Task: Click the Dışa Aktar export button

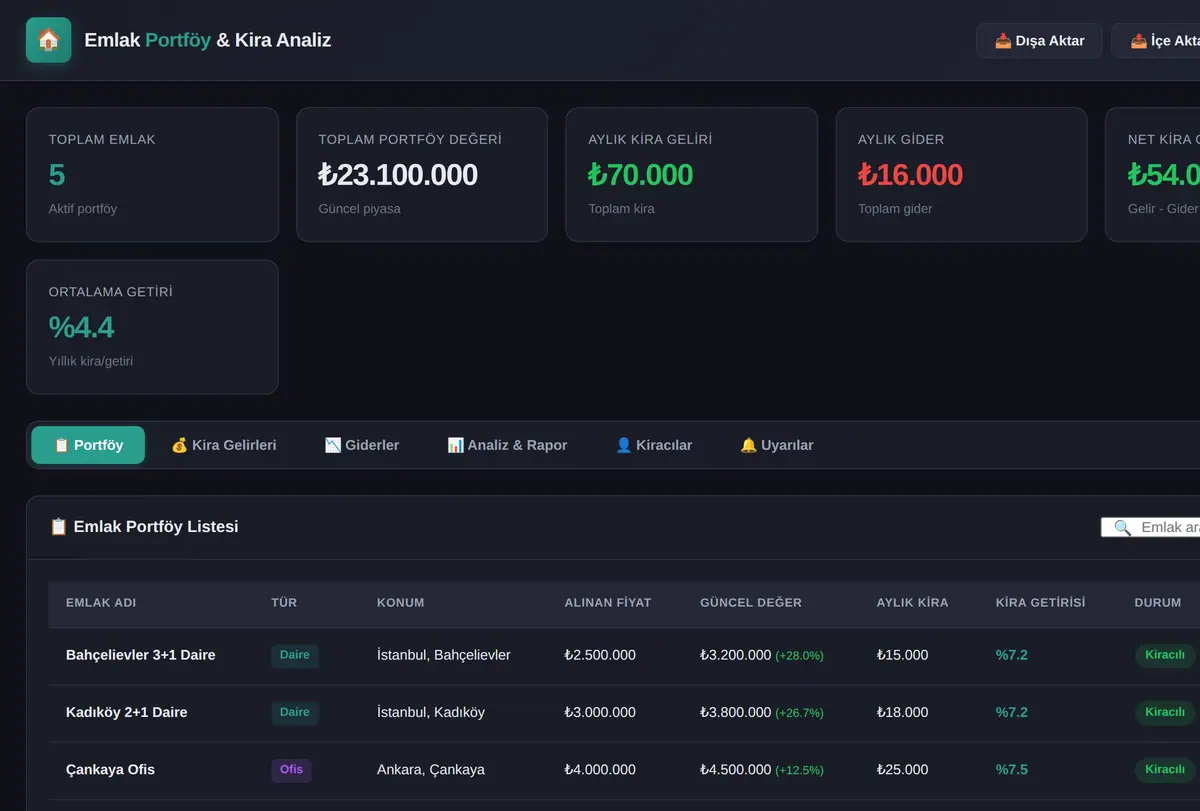Action: 1039,41
